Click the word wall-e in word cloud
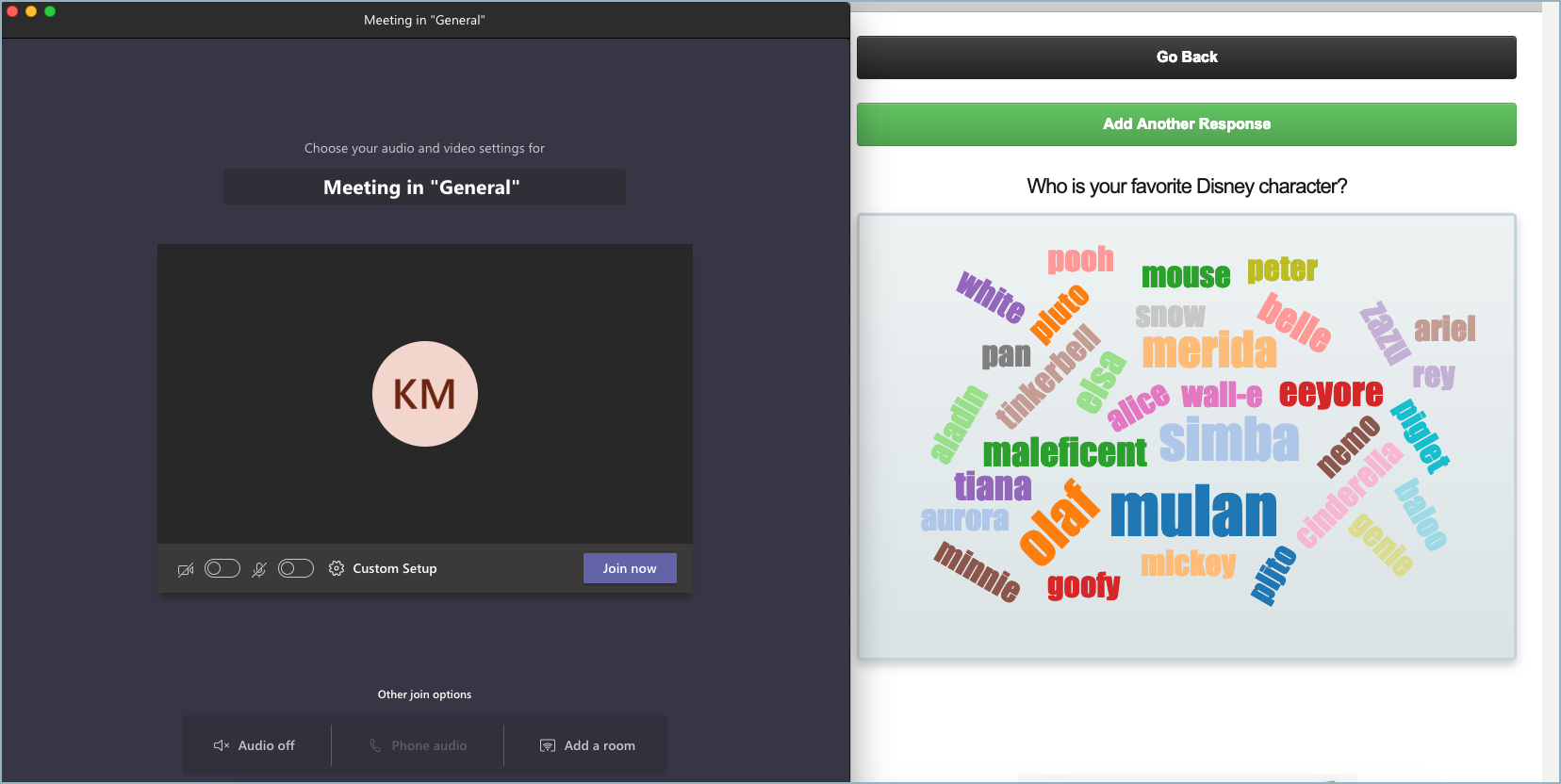The width and height of the screenshot is (1561, 784). [x=1222, y=395]
